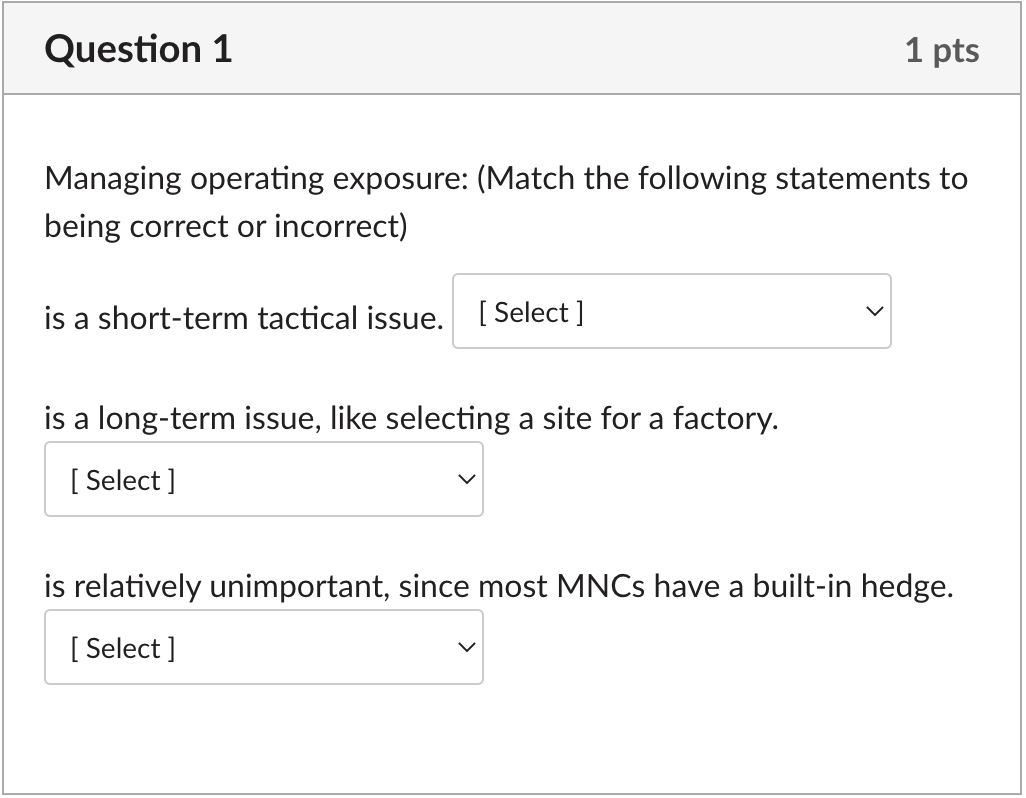The image size is (1026, 798).
Task: Click the [ Select ] placeholder below long-term issue statement
Action: pyautogui.click(x=123, y=481)
